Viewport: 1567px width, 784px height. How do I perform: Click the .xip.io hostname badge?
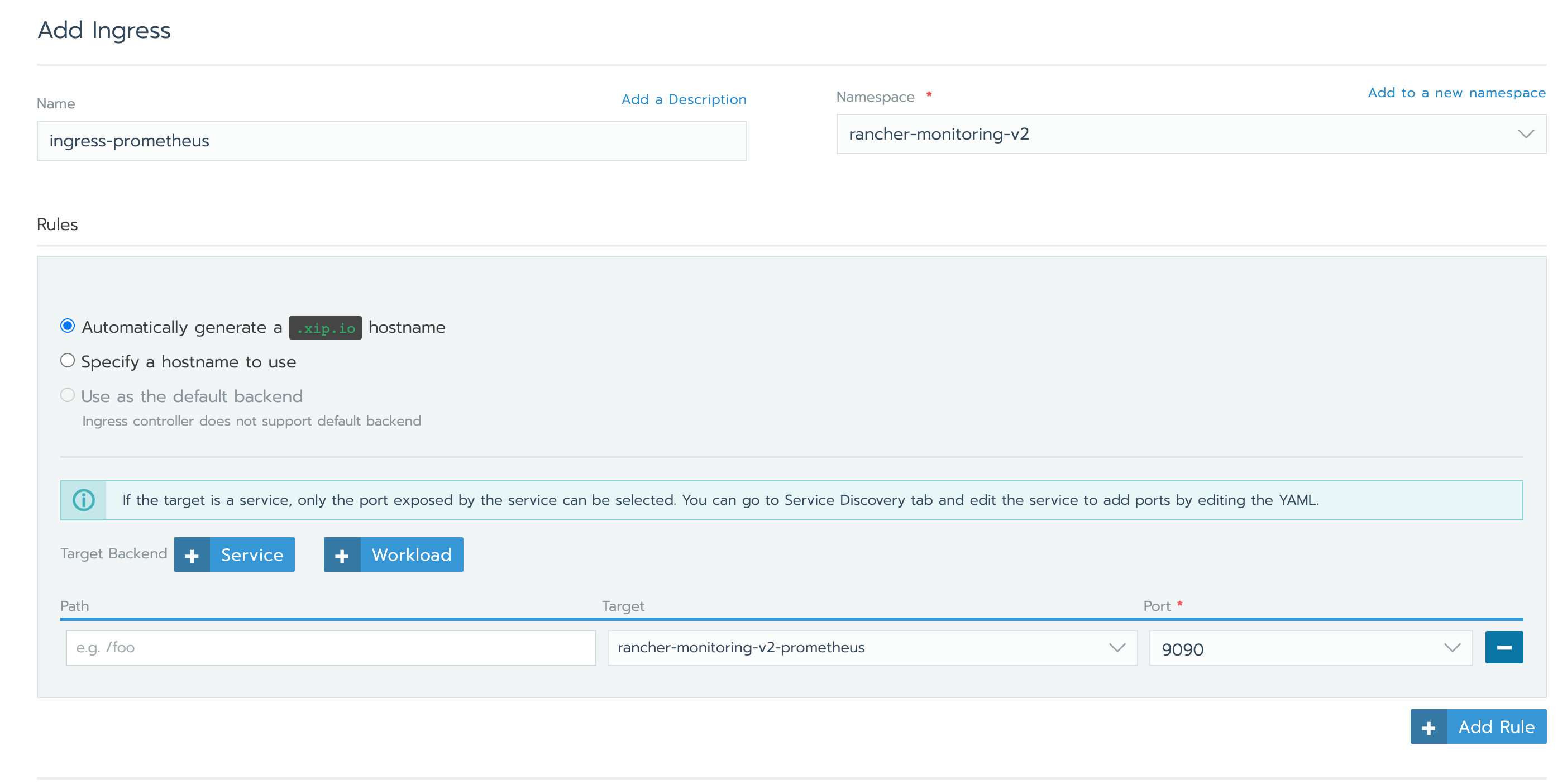click(326, 327)
